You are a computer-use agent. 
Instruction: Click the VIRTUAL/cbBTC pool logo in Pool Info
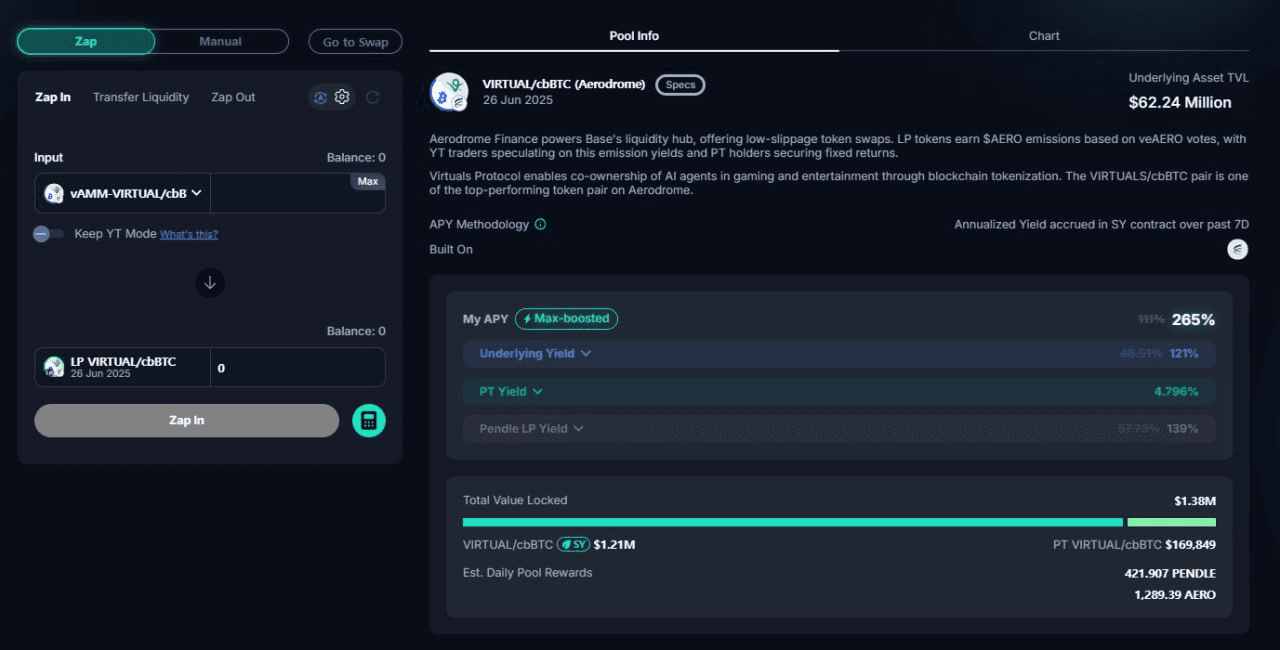click(x=450, y=92)
